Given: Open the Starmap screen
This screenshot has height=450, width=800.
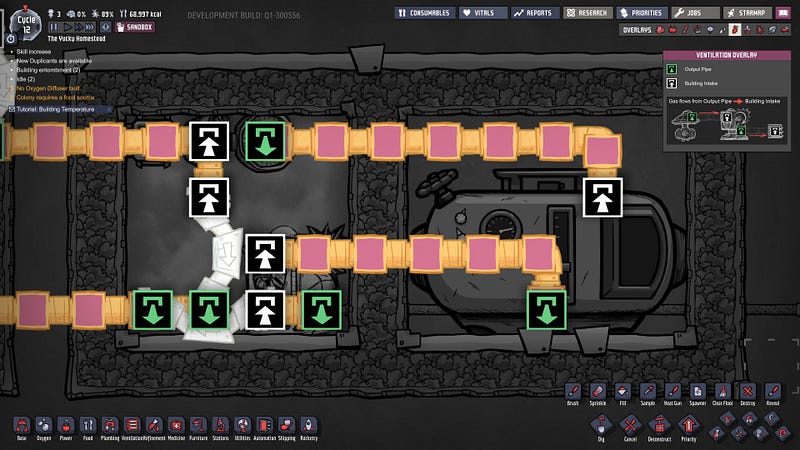Looking at the screenshot, I should pos(747,13).
